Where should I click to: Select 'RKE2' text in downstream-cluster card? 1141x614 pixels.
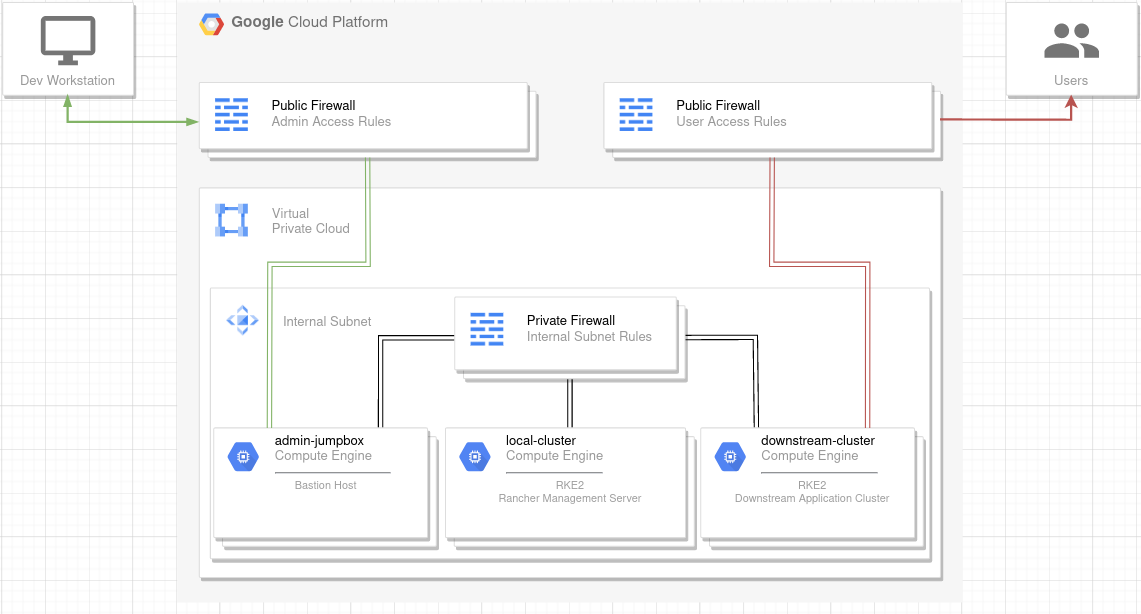click(812, 485)
